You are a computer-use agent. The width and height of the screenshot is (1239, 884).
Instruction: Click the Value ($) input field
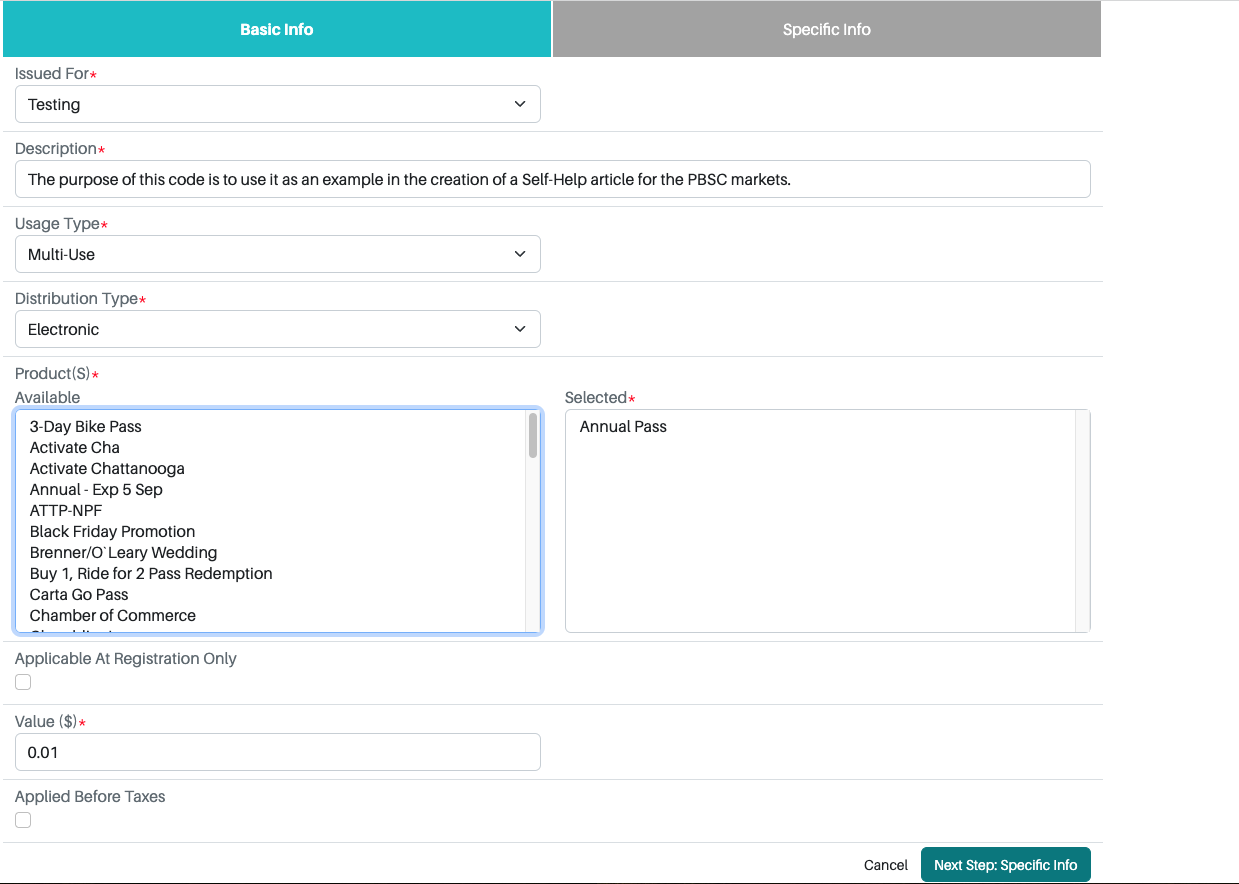point(278,752)
